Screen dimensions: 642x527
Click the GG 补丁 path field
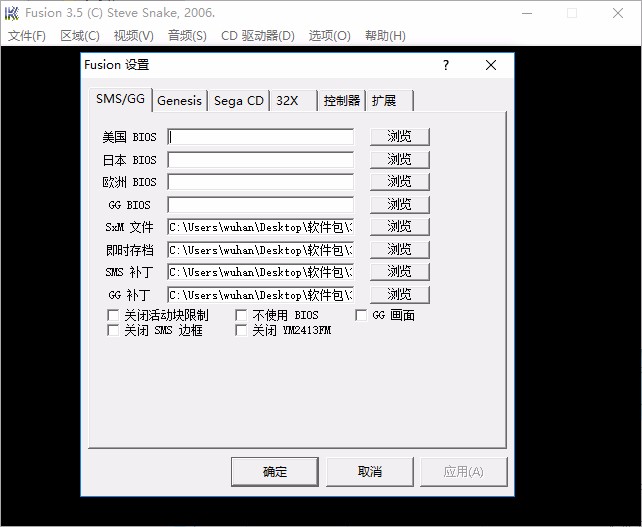point(260,295)
